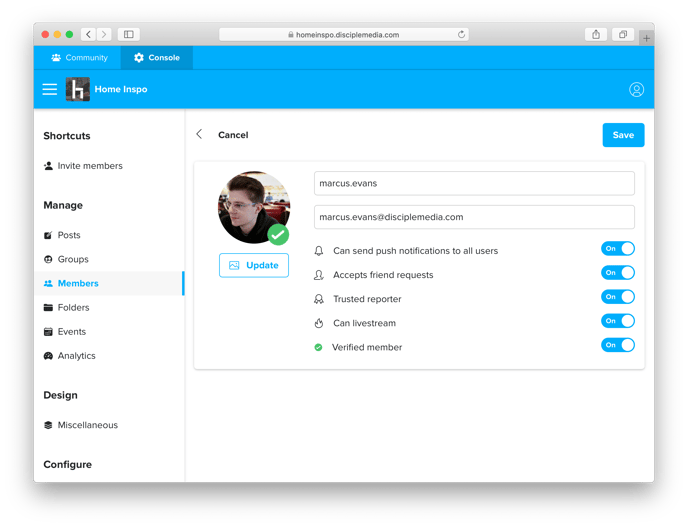Go to Posts in Manage
The height and width of the screenshot is (527, 688).
tap(62, 235)
